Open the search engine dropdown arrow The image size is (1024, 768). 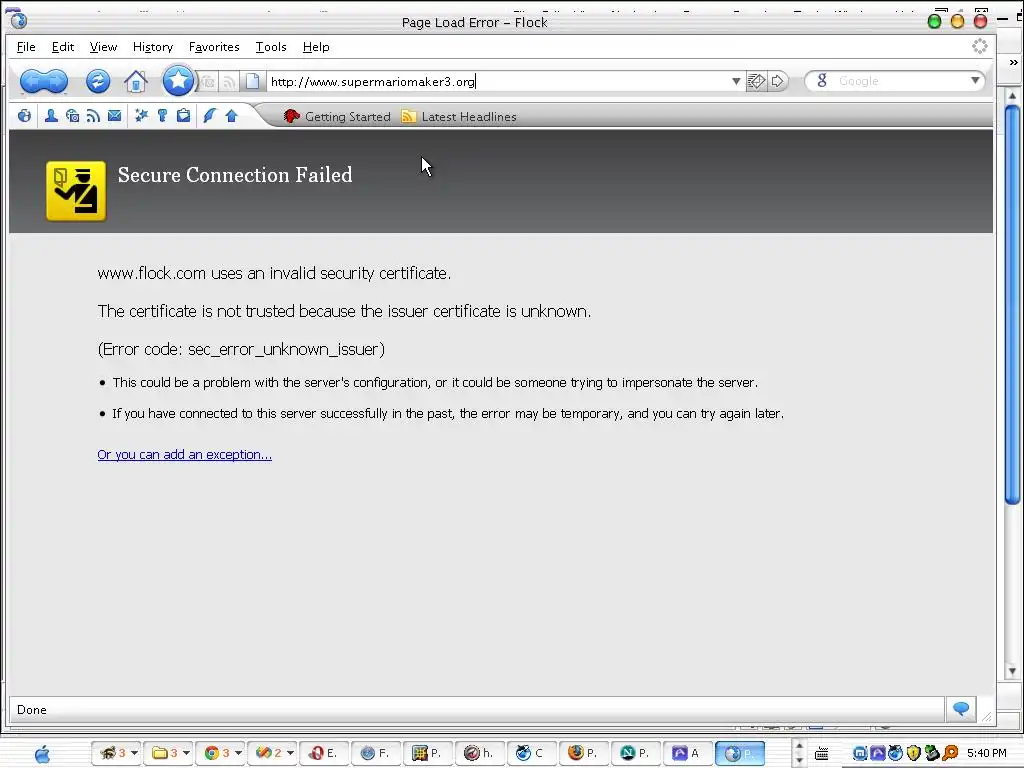[975, 80]
